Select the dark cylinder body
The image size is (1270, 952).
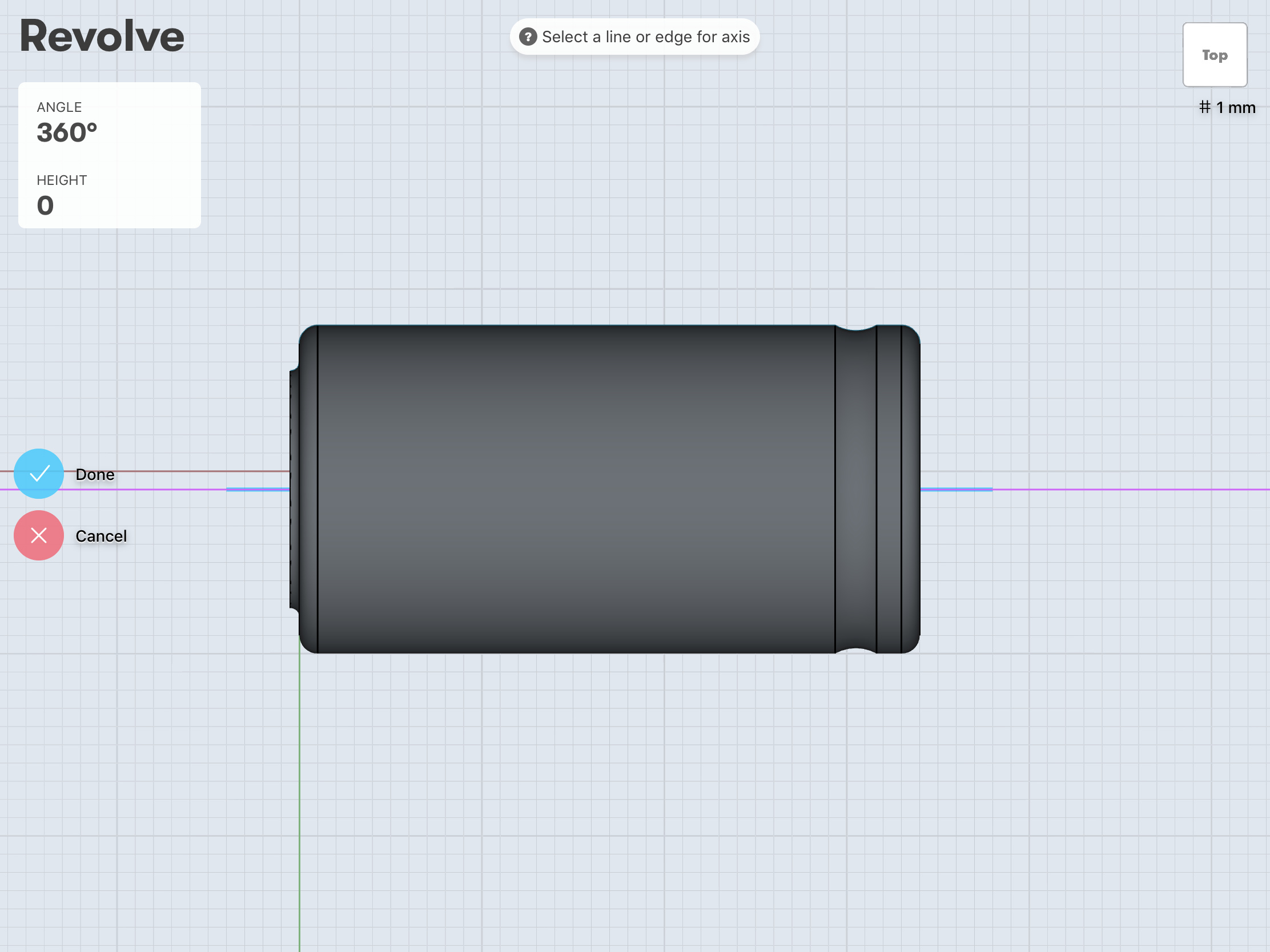click(x=605, y=489)
